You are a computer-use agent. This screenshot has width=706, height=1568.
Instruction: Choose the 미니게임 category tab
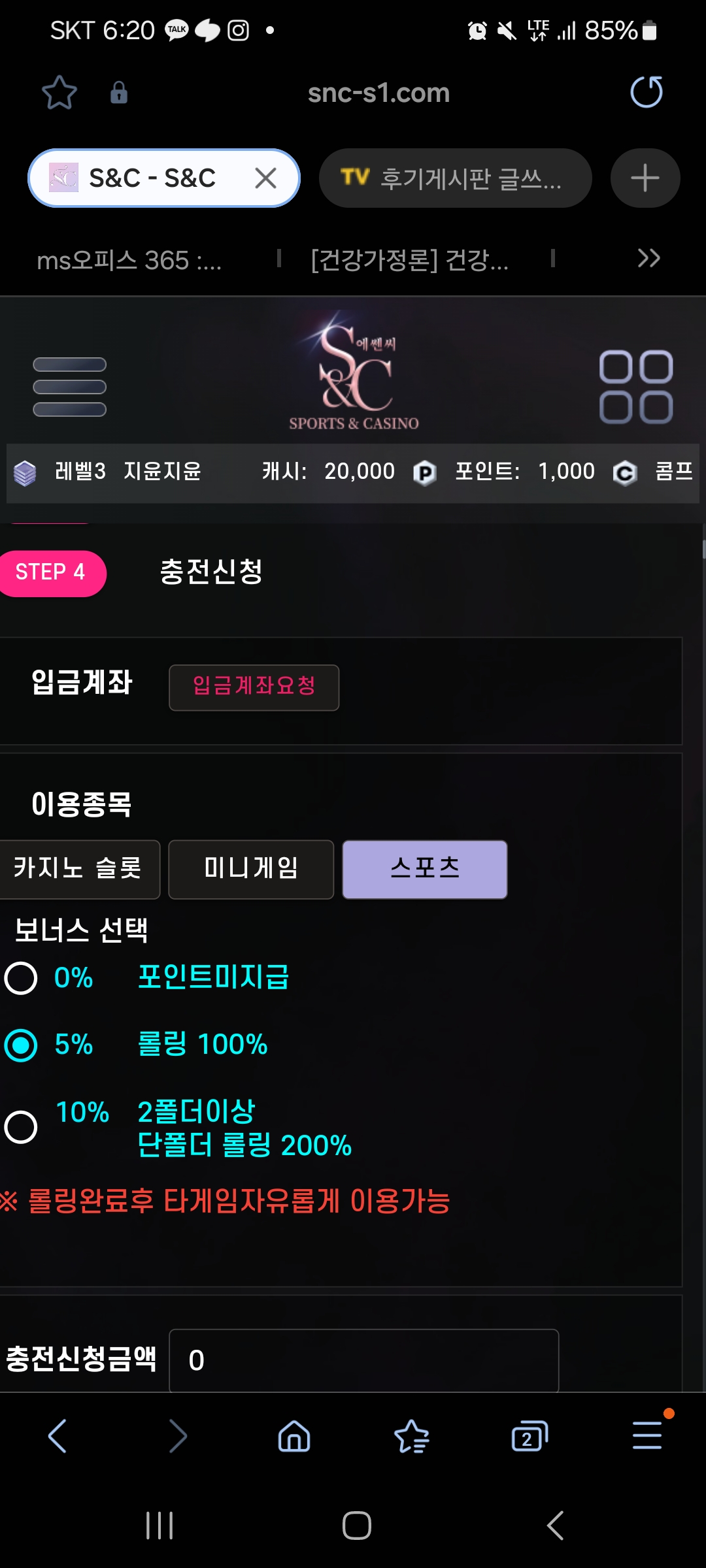coord(251,870)
